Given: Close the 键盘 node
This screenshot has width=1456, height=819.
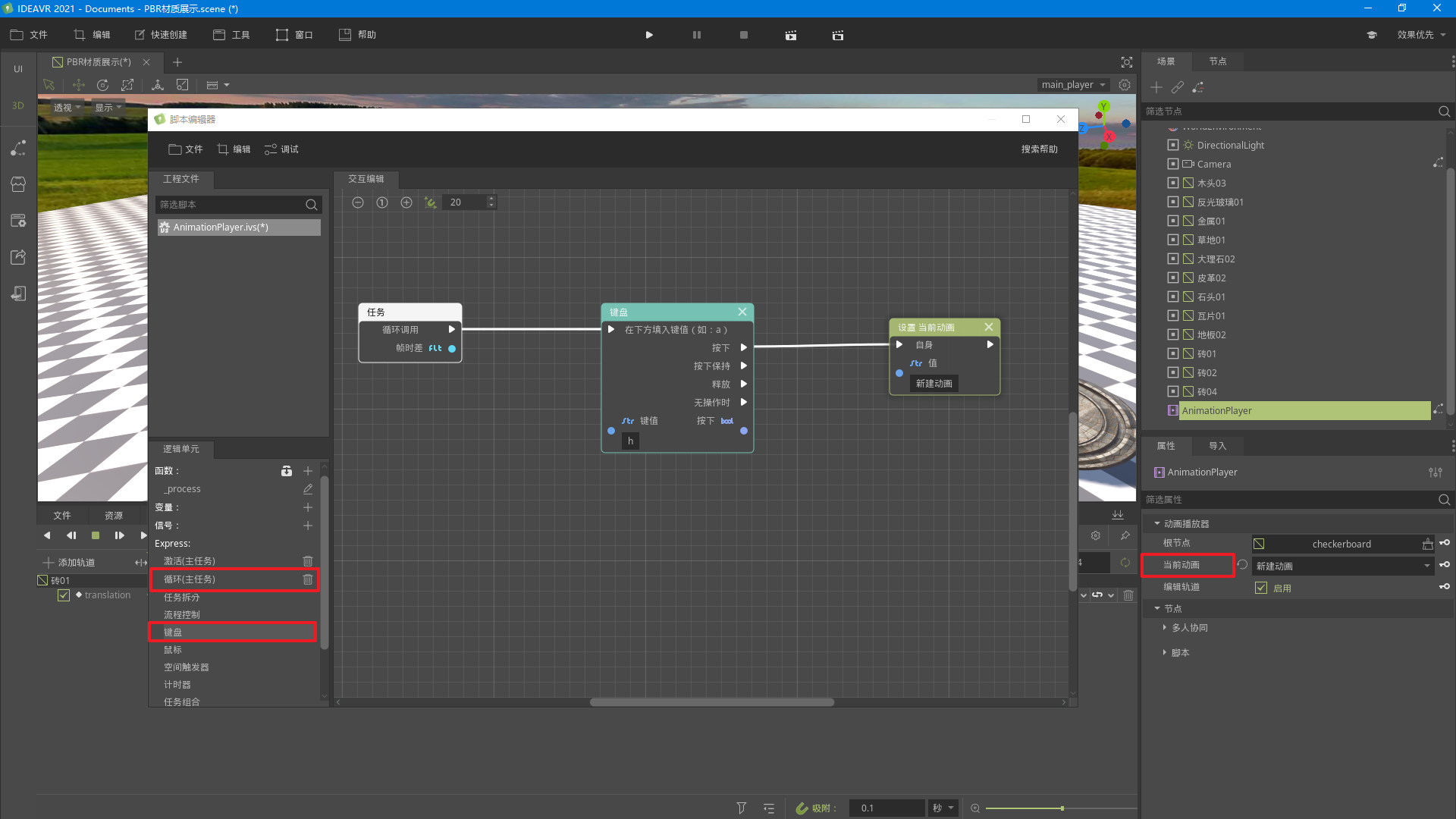Looking at the screenshot, I should [742, 312].
